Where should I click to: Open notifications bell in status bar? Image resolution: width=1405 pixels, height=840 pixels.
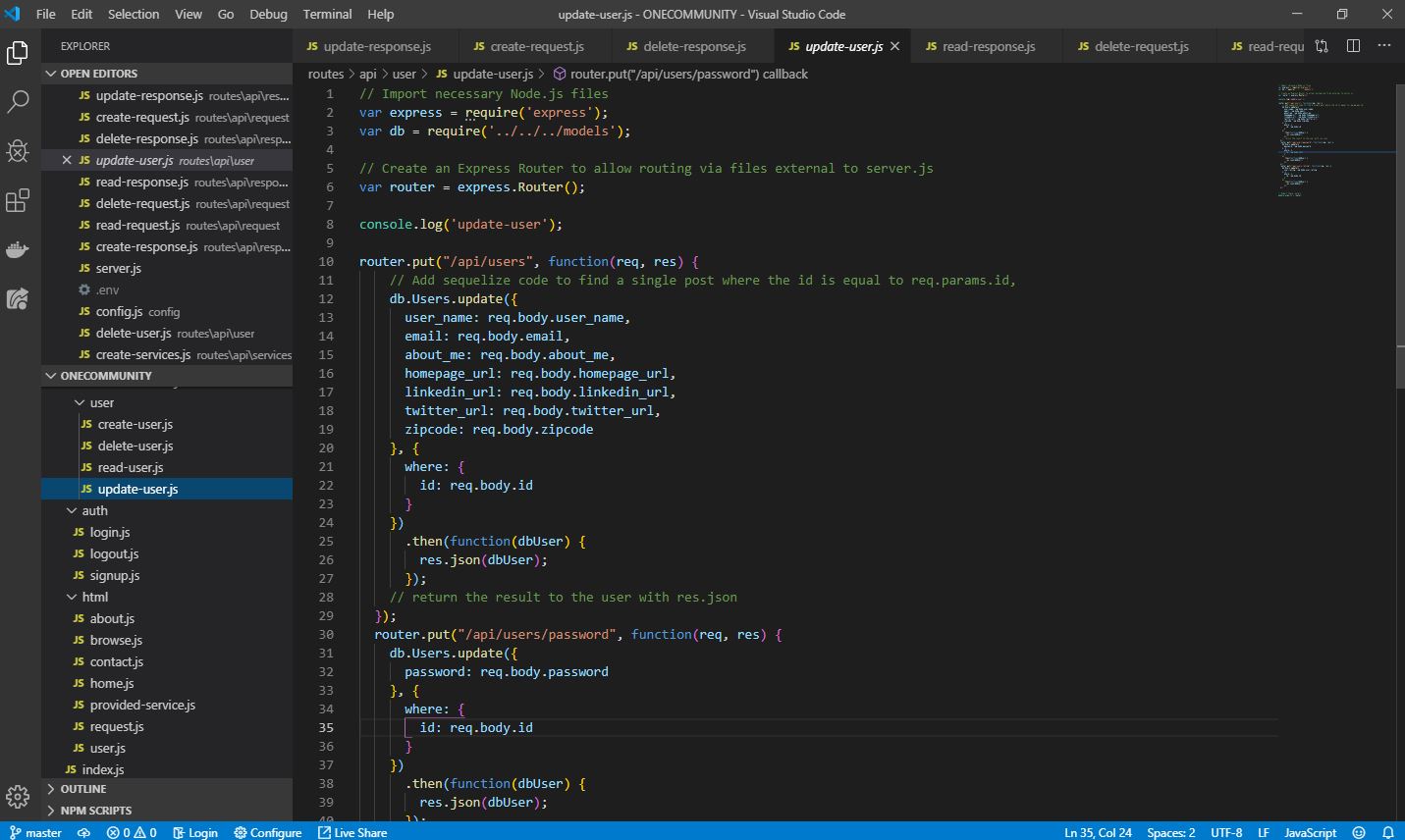coord(1388,832)
